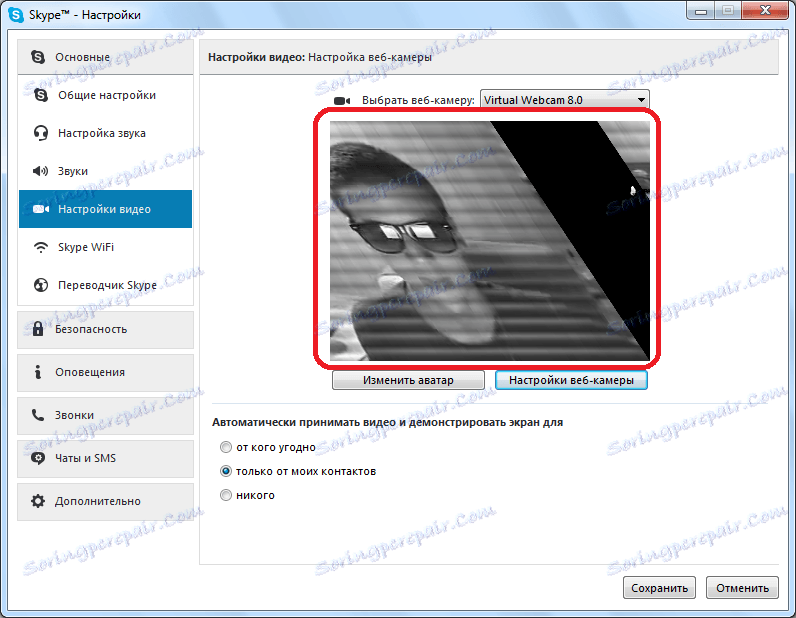Screen dimensions: 796x618
Task: Choose the 'никого' radio option
Action: (x=226, y=495)
